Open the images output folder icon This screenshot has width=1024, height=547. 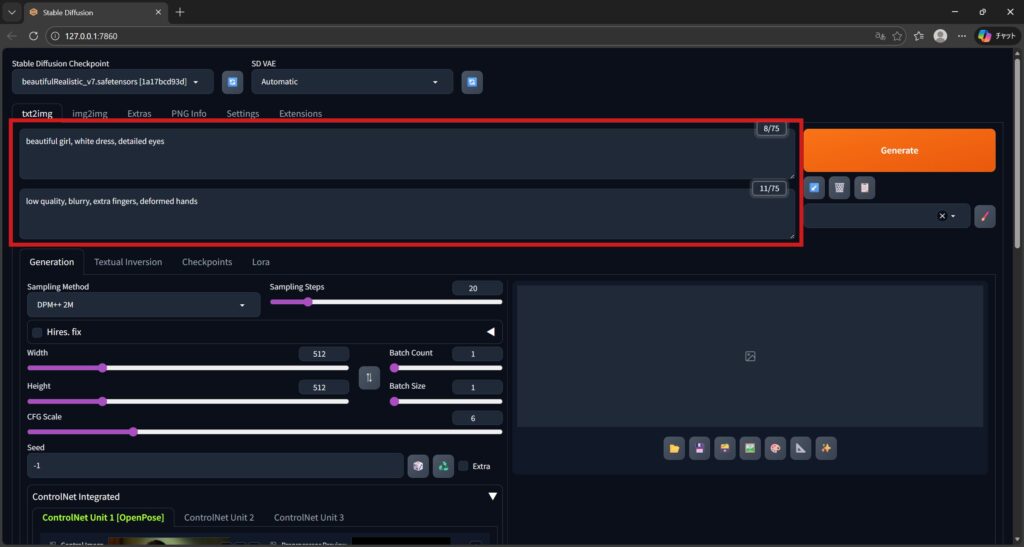click(x=674, y=449)
